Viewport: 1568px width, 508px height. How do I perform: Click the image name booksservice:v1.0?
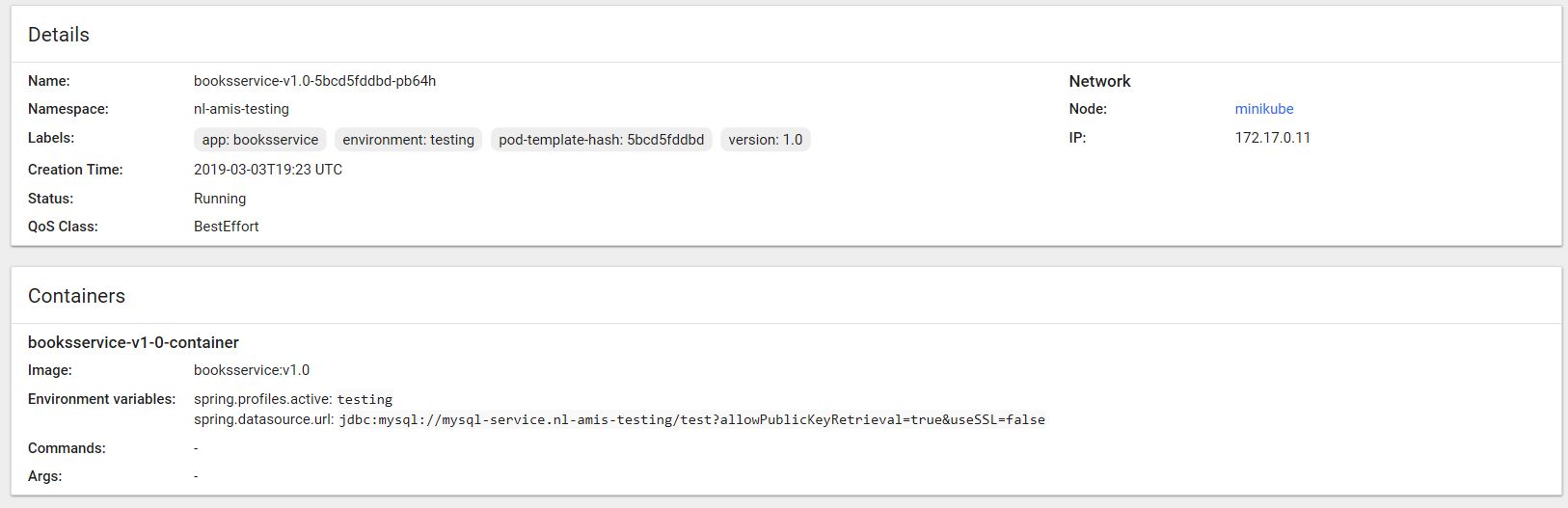tap(252, 370)
